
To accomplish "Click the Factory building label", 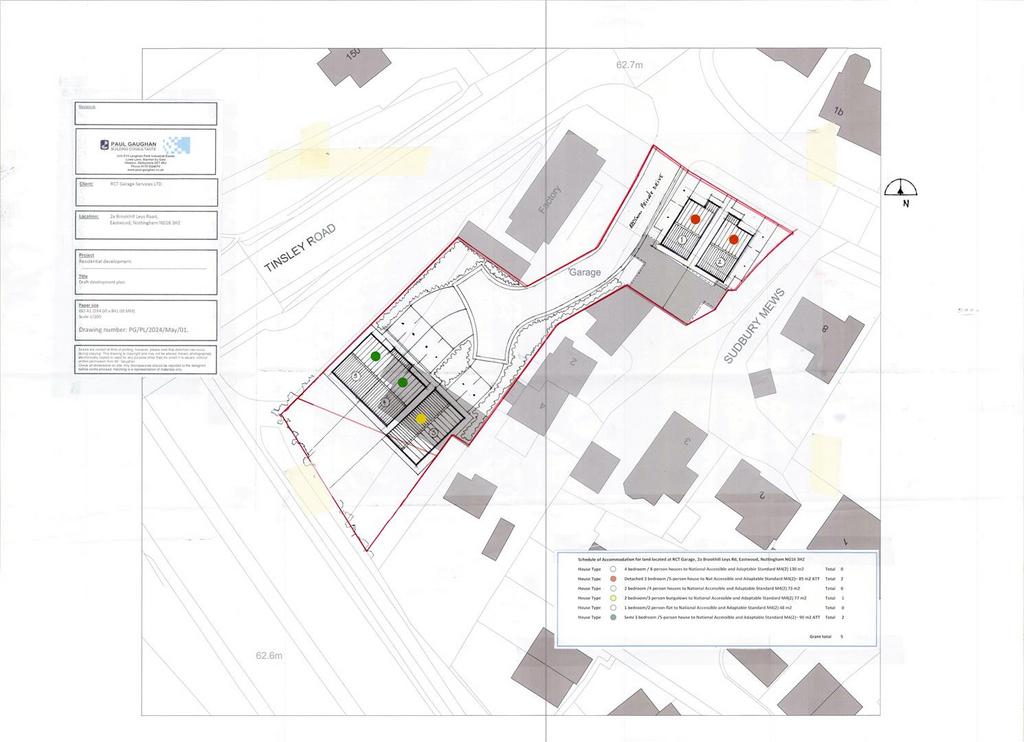I will tap(549, 200).
